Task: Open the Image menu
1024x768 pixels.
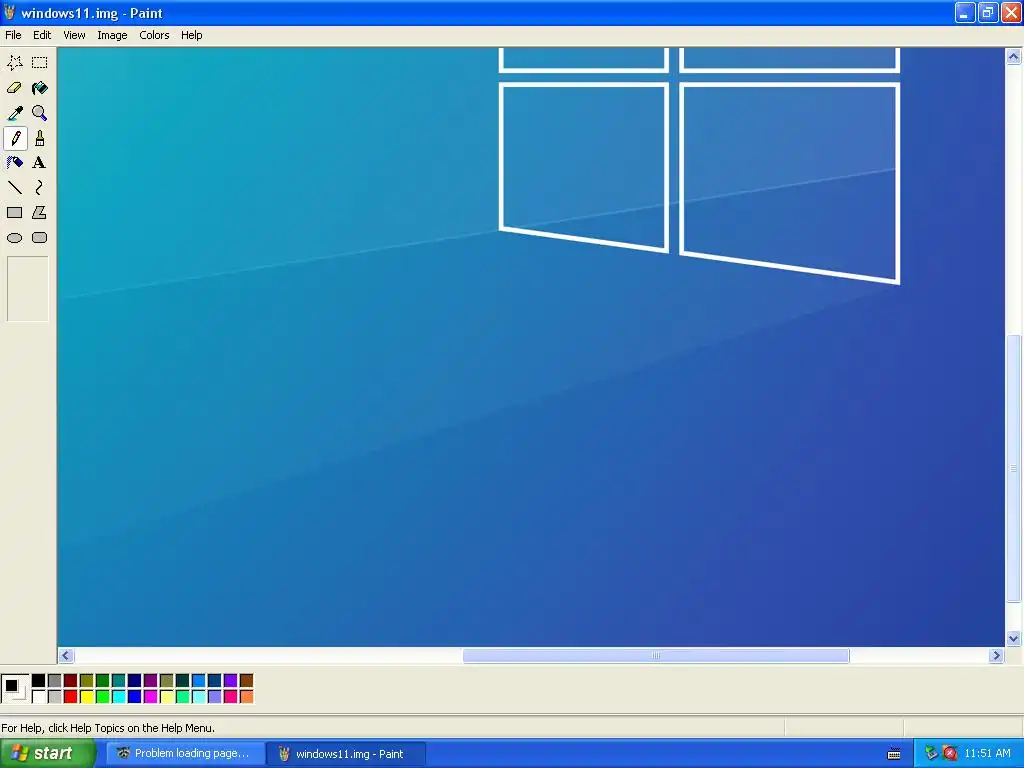Action: [x=112, y=35]
